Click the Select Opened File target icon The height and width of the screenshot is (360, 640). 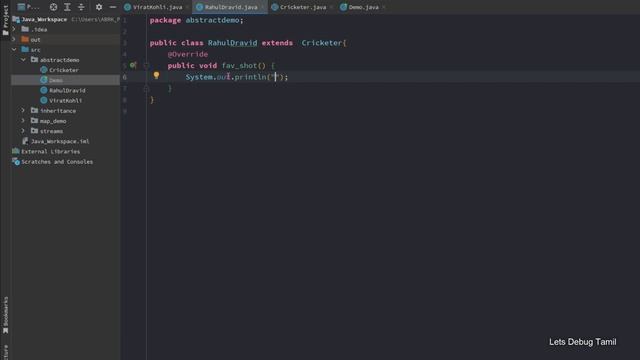(53, 7)
